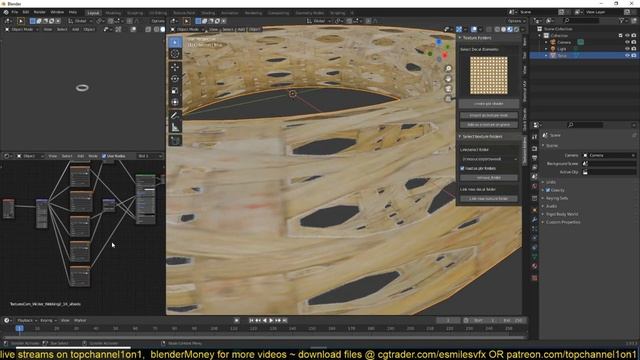Open Global transform orientation dropdown in viewport
Image resolution: width=640 pixels, height=360 pixels.
click(x=318, y=21)
